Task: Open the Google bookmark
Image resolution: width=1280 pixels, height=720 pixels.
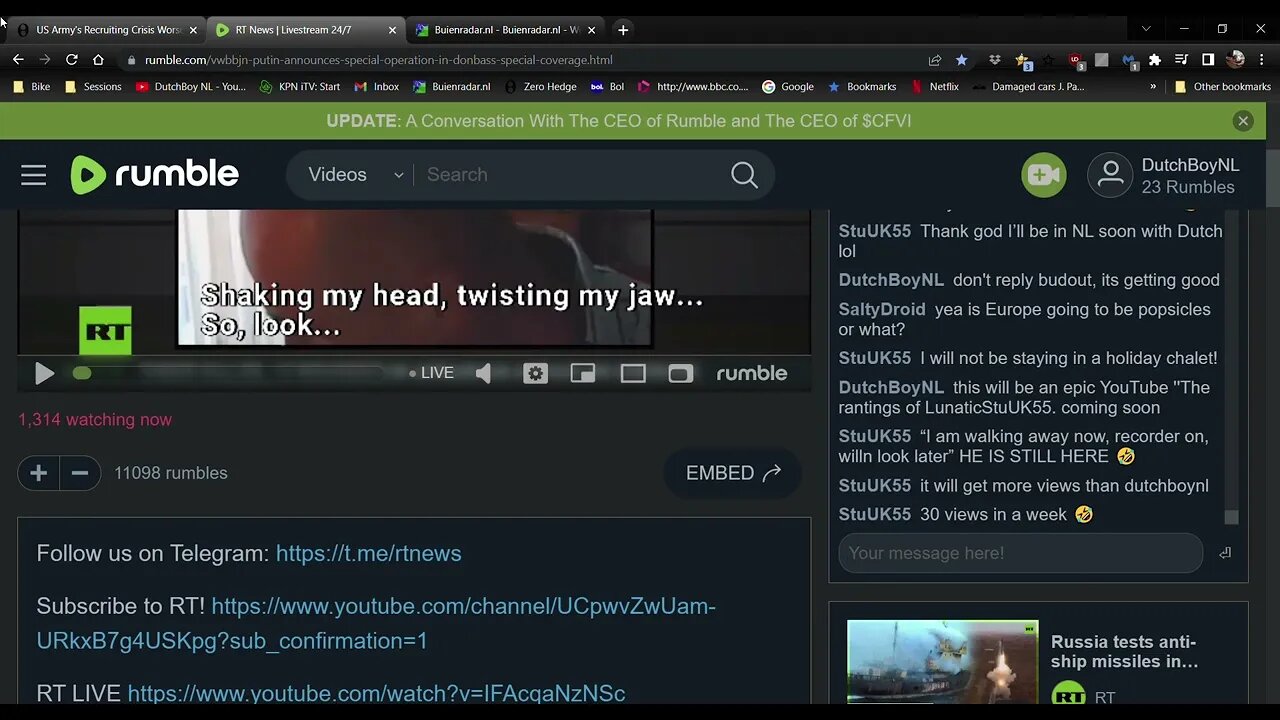Action: tap(788, 87)
